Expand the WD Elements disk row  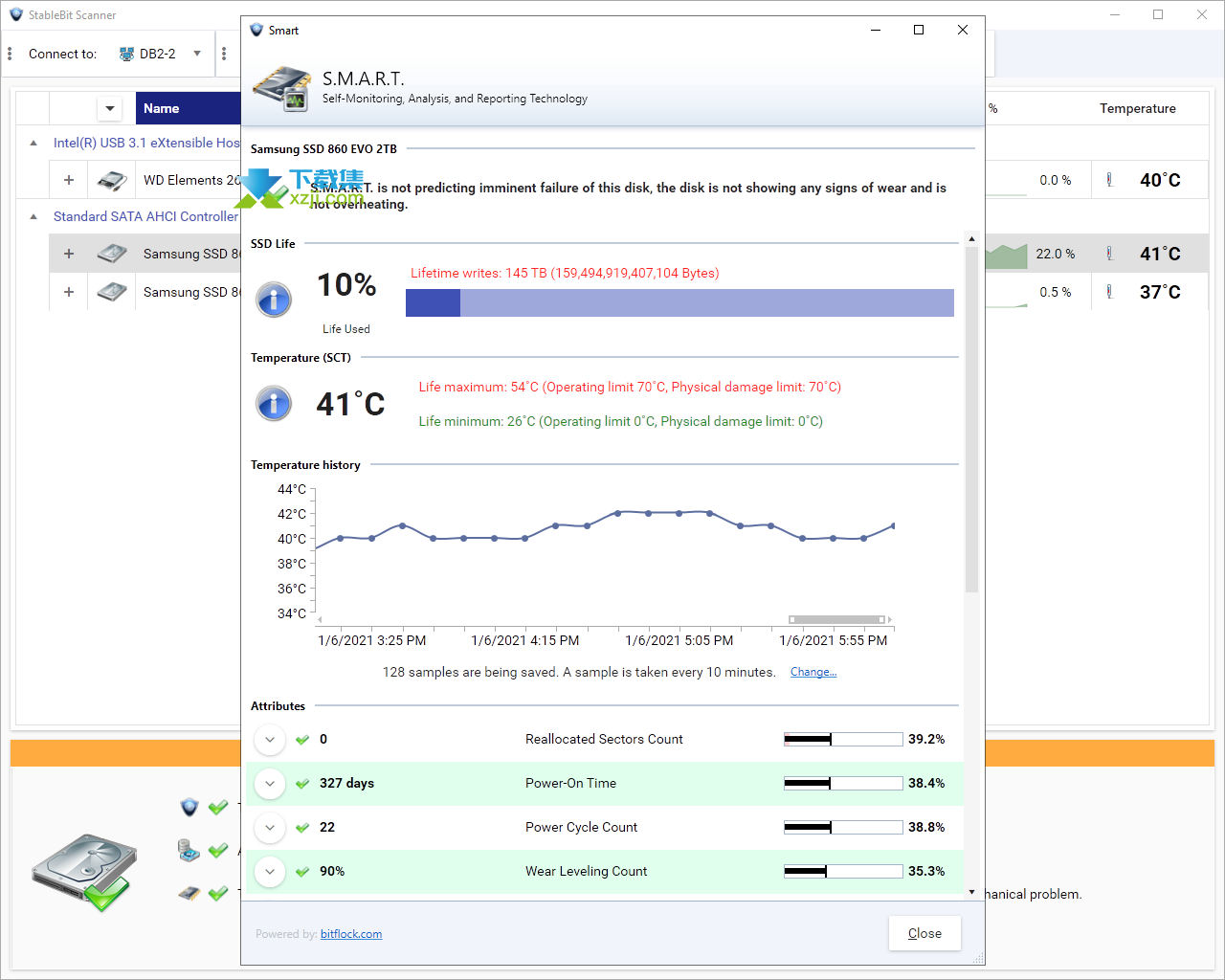click(x=69, y=180)
